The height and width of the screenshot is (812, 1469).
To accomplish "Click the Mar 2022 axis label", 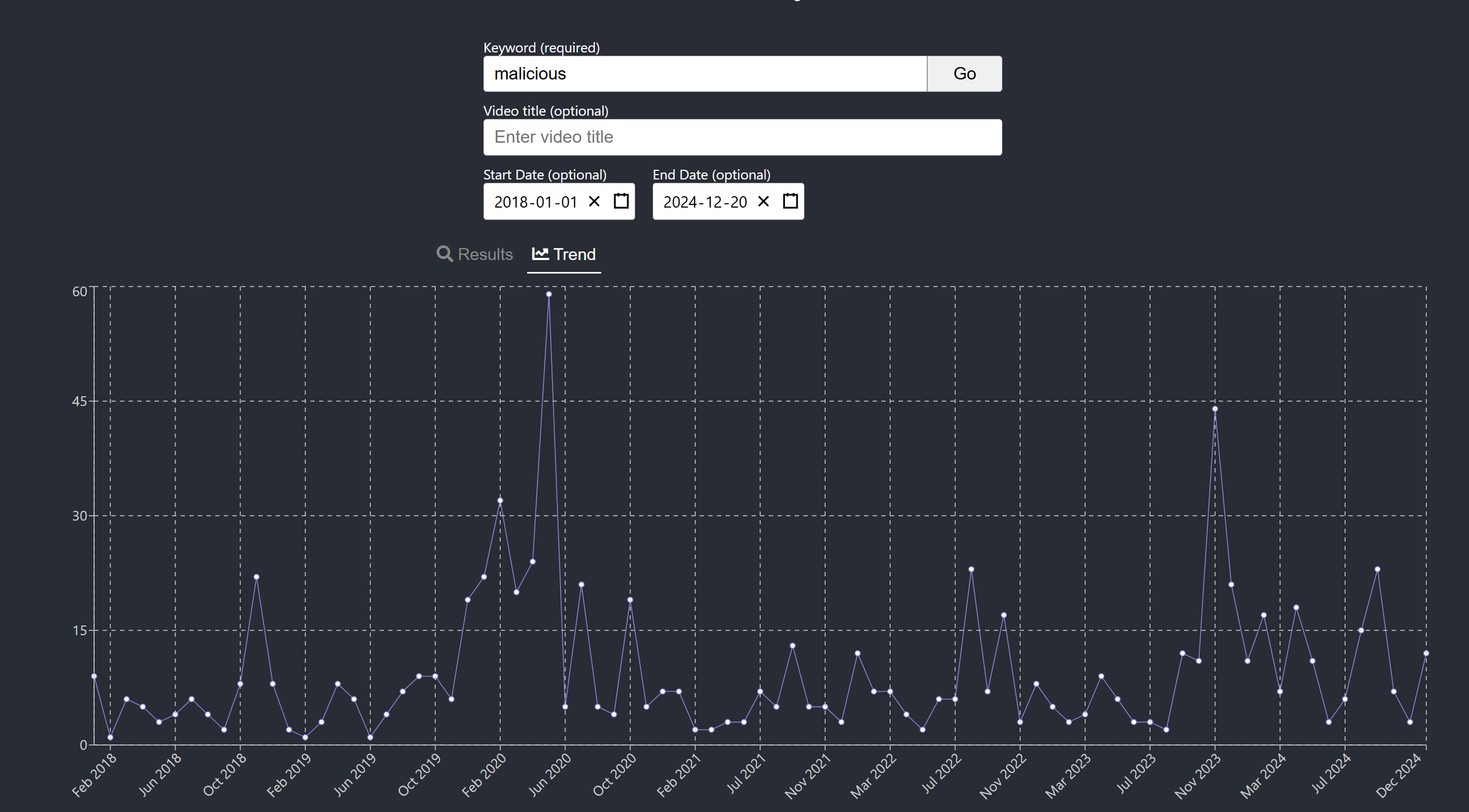I will point(873,775).
